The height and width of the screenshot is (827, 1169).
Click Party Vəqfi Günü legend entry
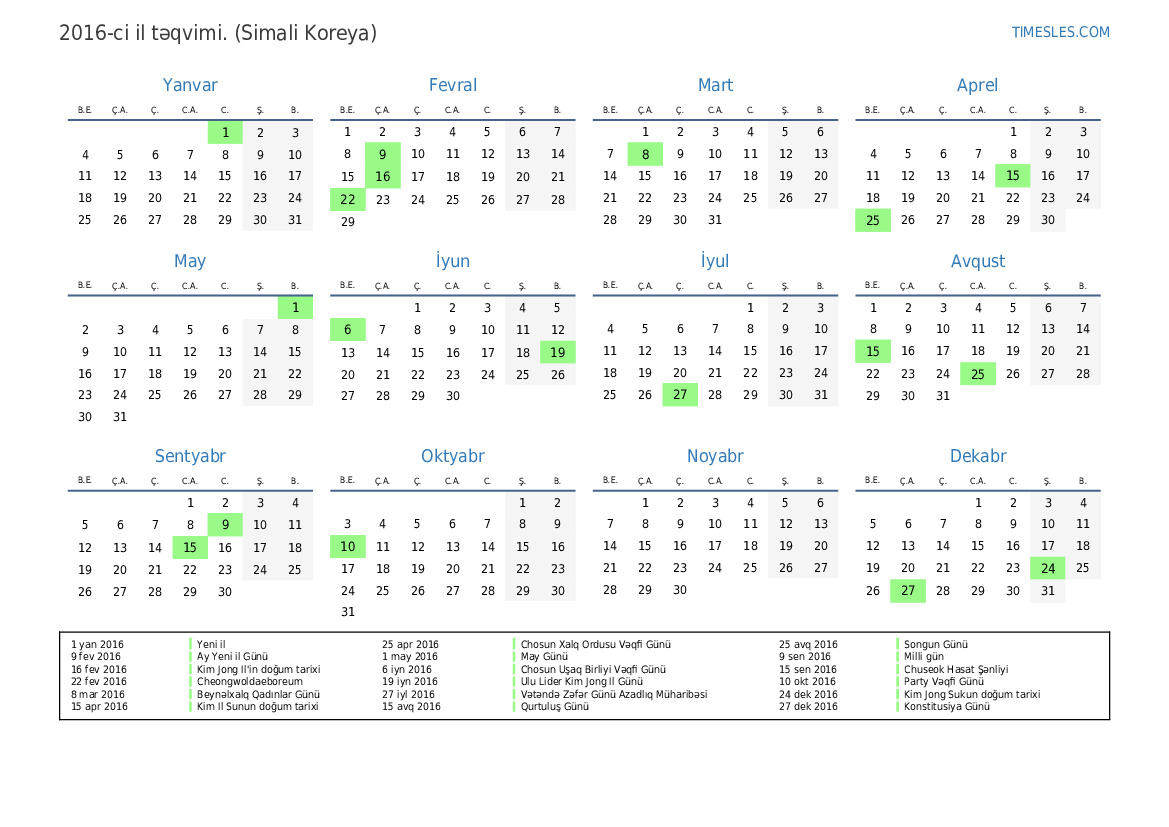point(944,682)
